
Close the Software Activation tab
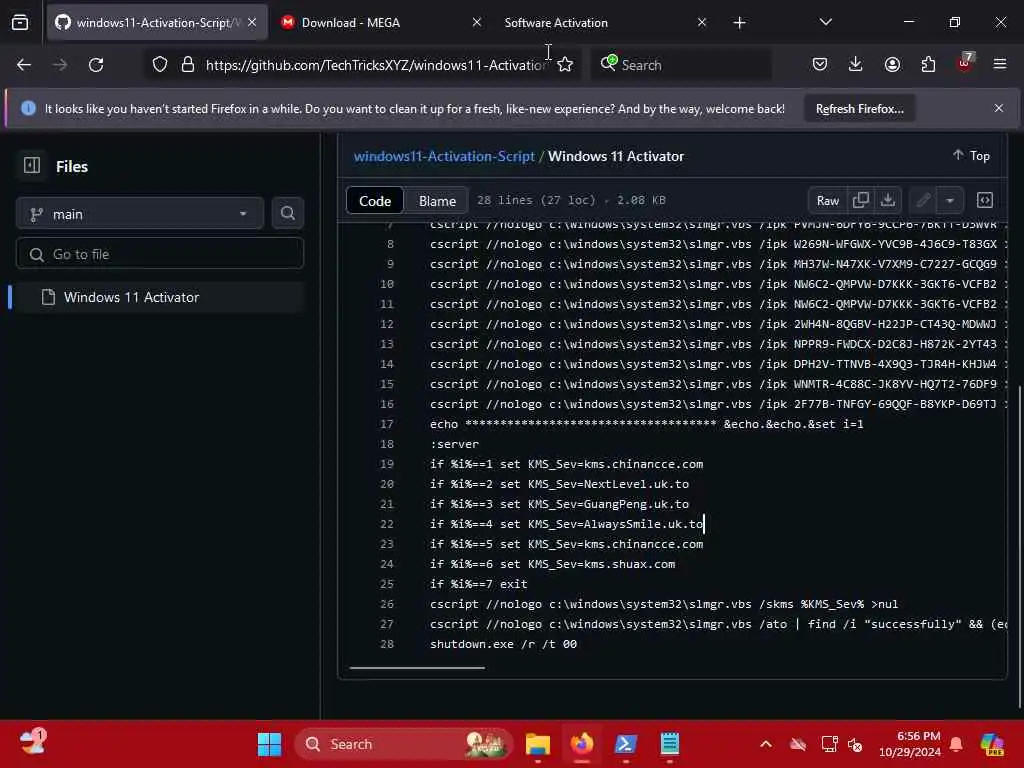702,23
